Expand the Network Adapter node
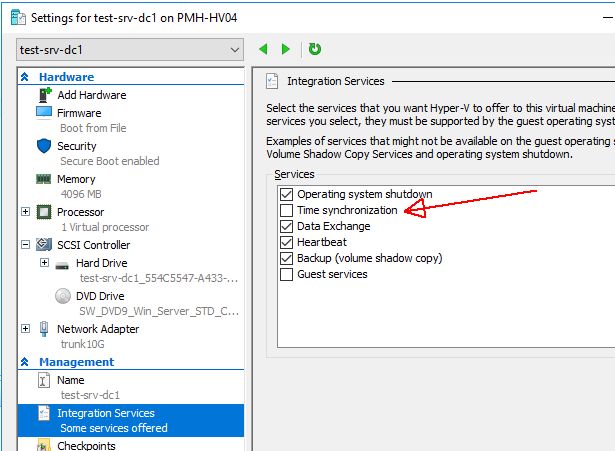The image size is (615, 451). coord(25,328)
